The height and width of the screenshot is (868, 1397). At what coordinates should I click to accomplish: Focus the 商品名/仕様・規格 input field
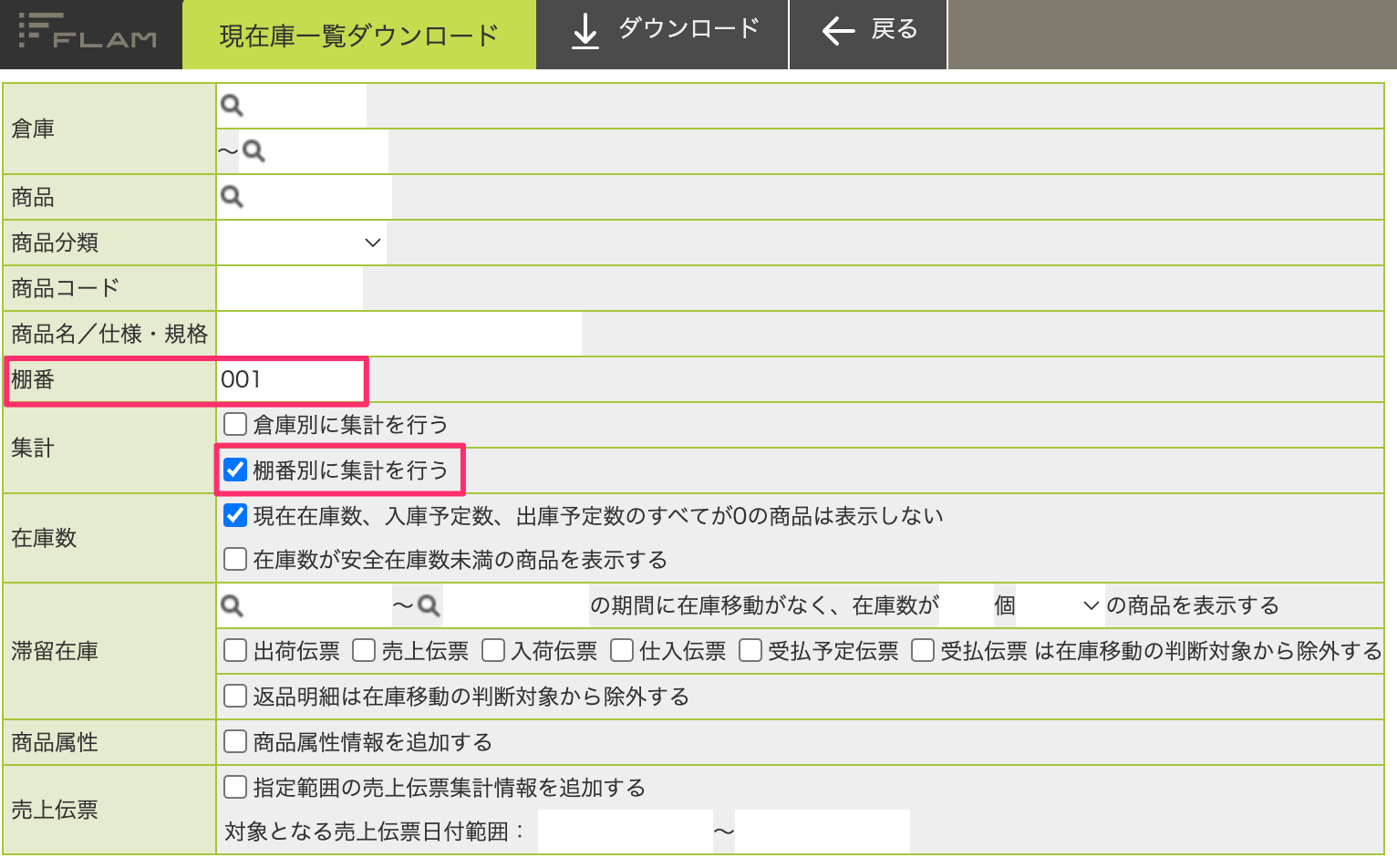(x=399, y=334)
